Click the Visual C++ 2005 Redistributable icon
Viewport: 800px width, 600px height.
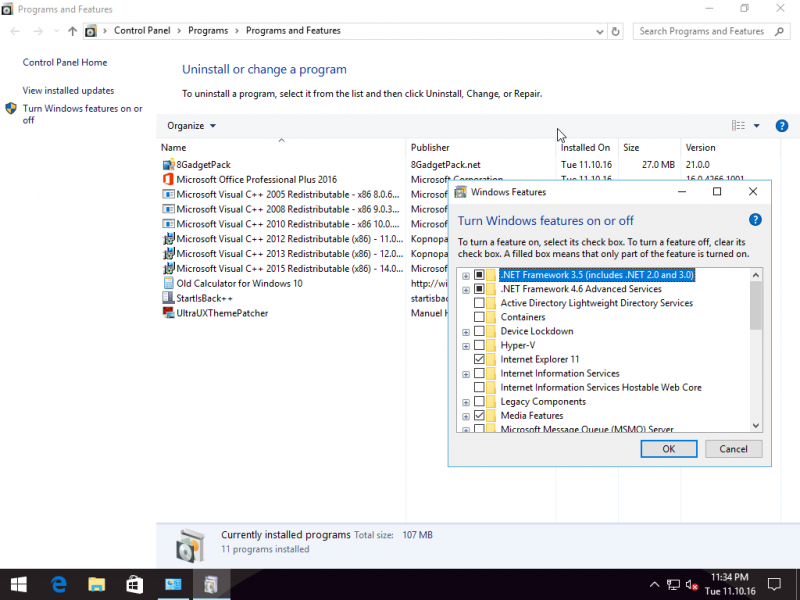168,194
